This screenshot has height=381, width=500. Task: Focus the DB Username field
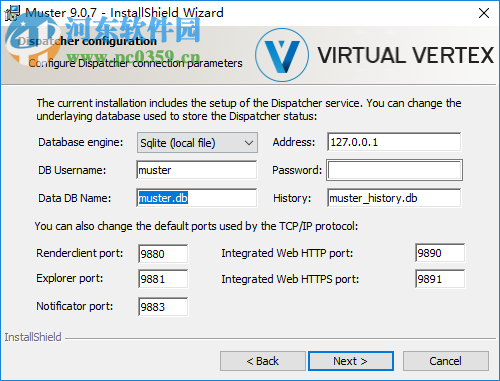point(197,170)
